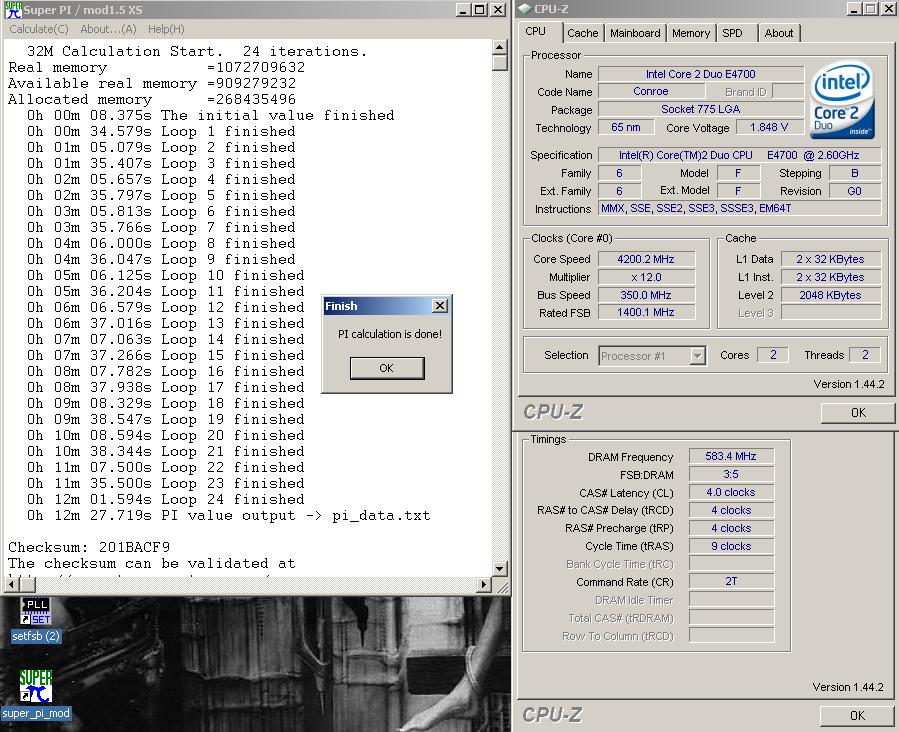Click the Core Speed value 4200.2 MHz

pyautogui.click(x=646, y=259)
